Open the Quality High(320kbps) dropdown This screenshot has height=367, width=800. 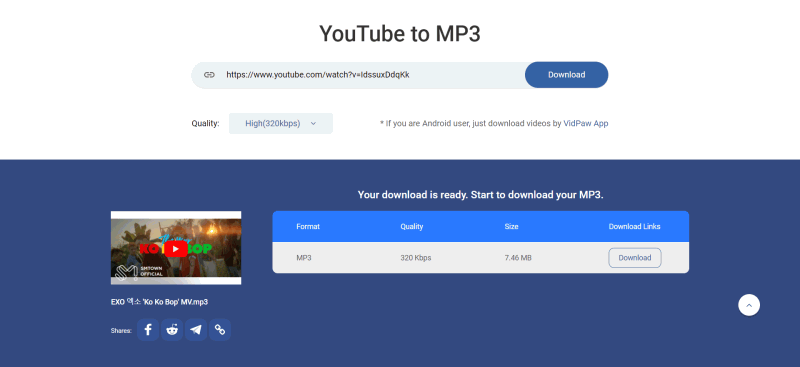[281, 124]
